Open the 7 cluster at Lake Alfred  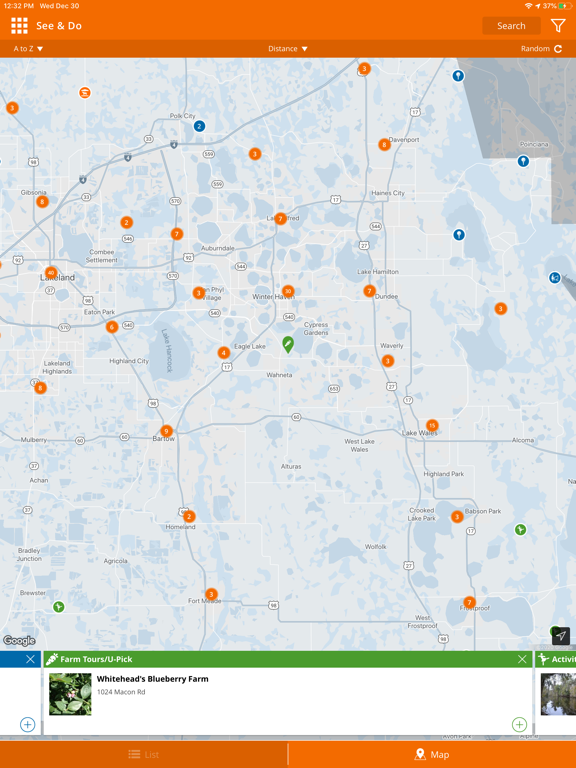pos(280,218)
